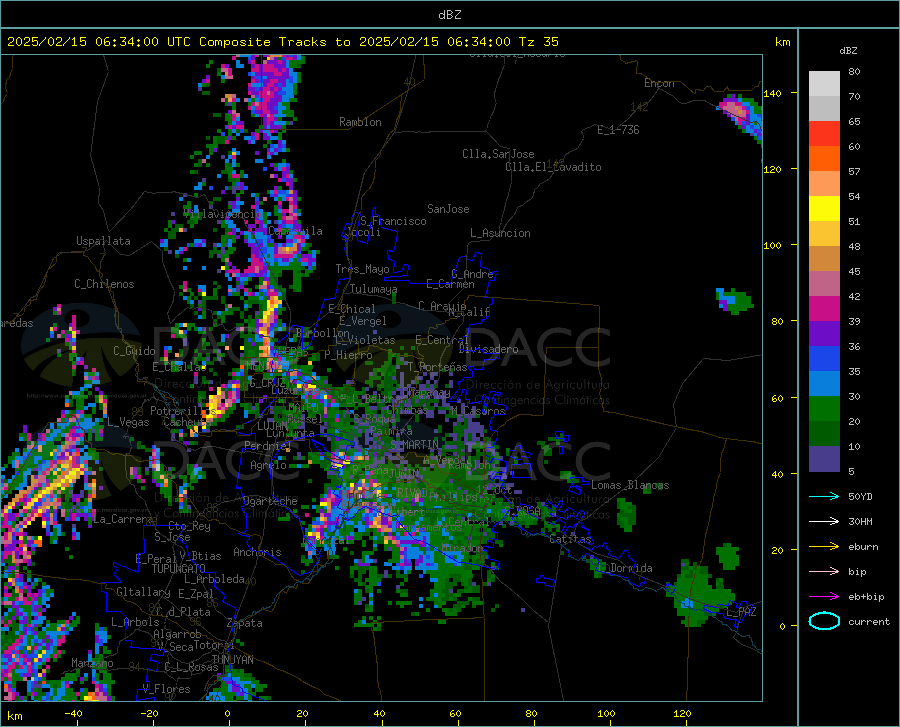Click the S_MARTIN map label
This screenshot has height=727, width=900.
click(x=414, y=445)
